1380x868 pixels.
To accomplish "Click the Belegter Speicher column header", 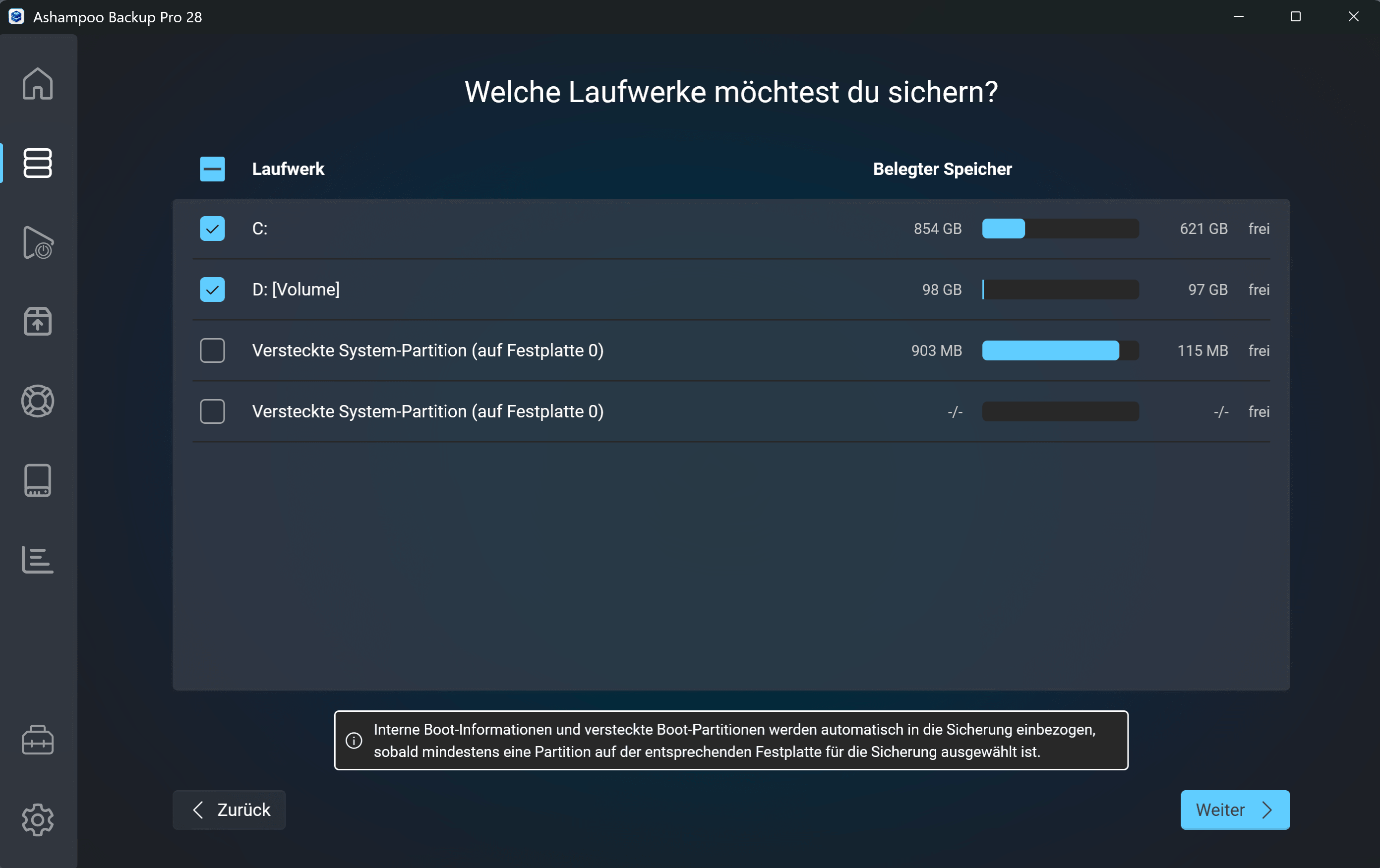I will [942, 169].
